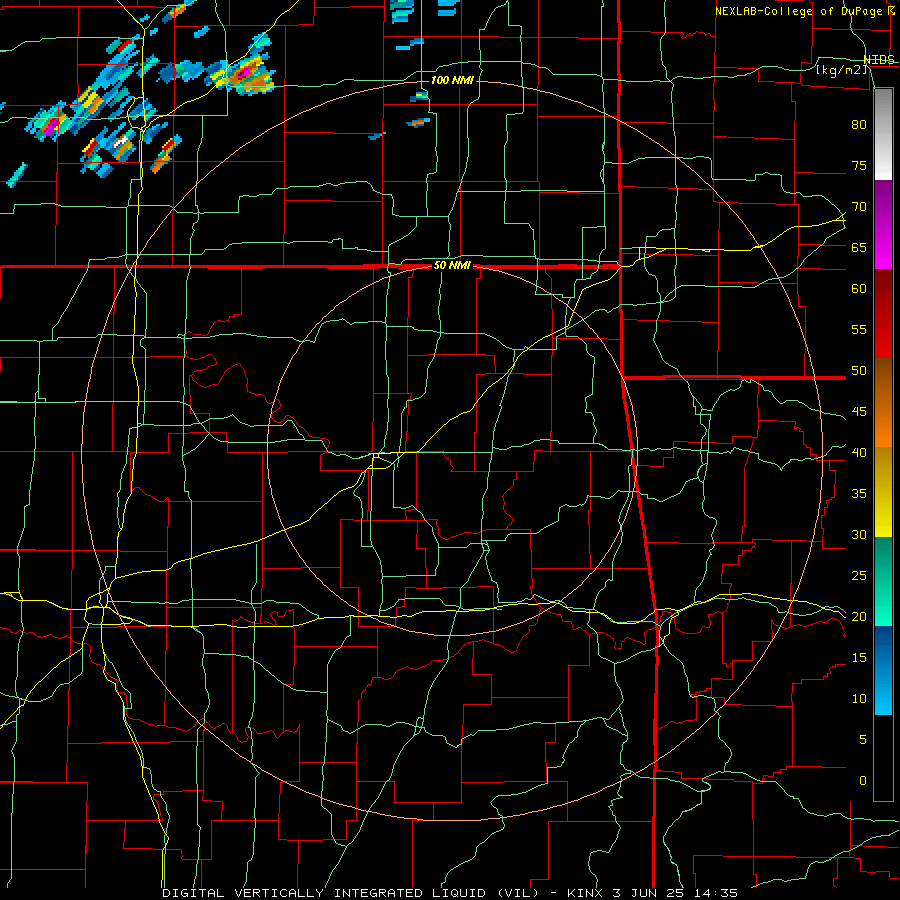The width and height of the screenshot is (900, 900).
Task: Click the 65 scale value
Action: (x=859, y=247)
